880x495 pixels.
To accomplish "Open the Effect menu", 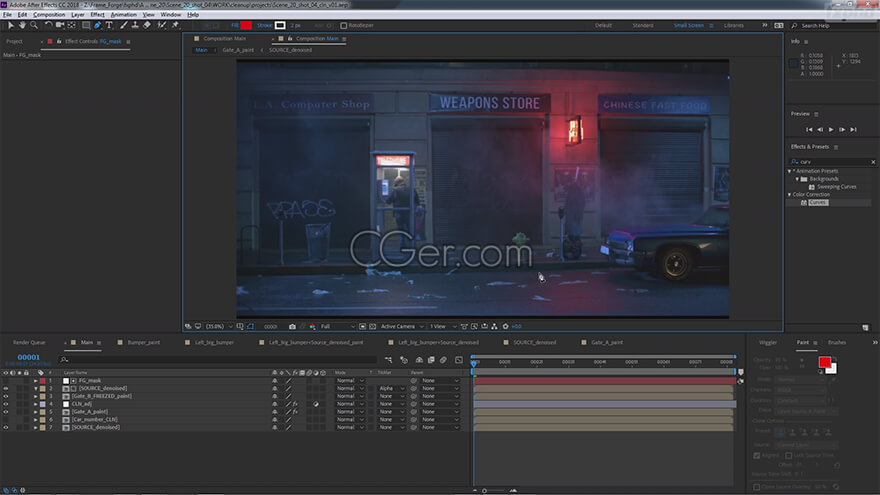I will coord(97,15).
